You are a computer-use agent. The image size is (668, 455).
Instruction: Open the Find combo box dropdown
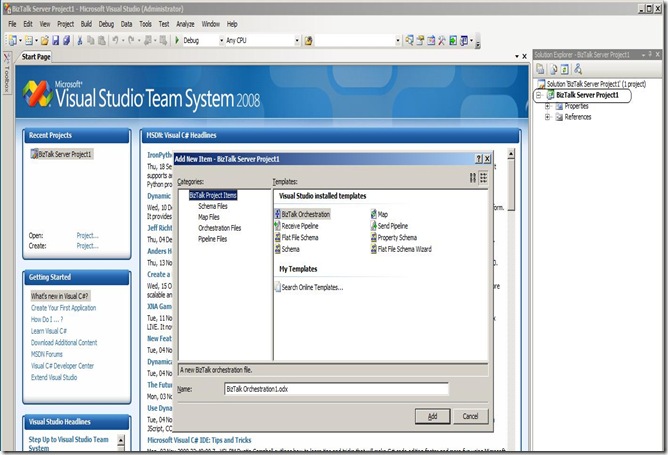coord(398,40)
